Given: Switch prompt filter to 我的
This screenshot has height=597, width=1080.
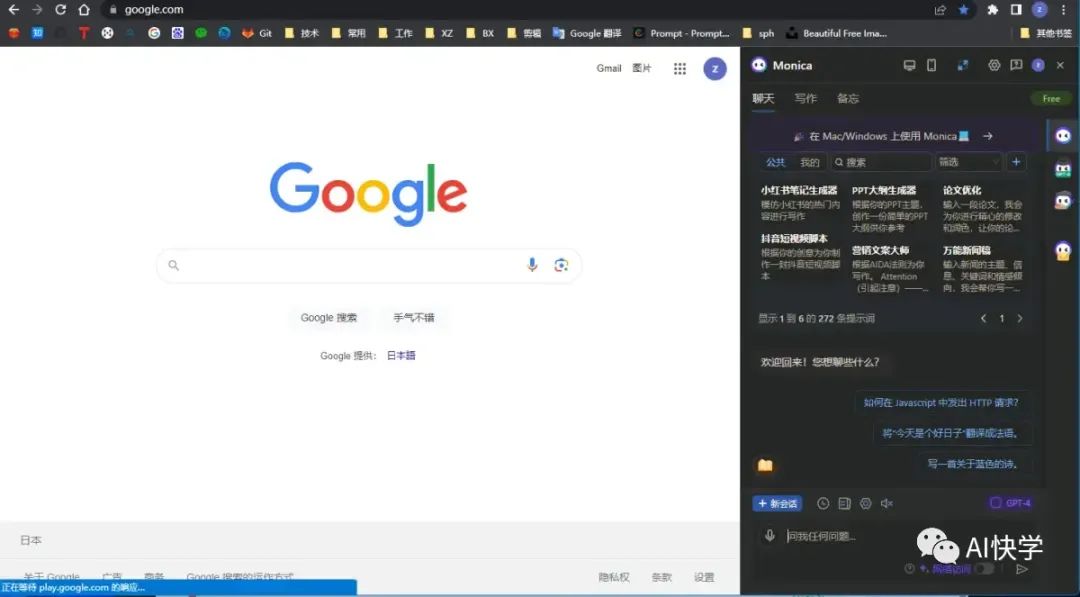Looking at the screenshot, I should (x=808, y=161).
